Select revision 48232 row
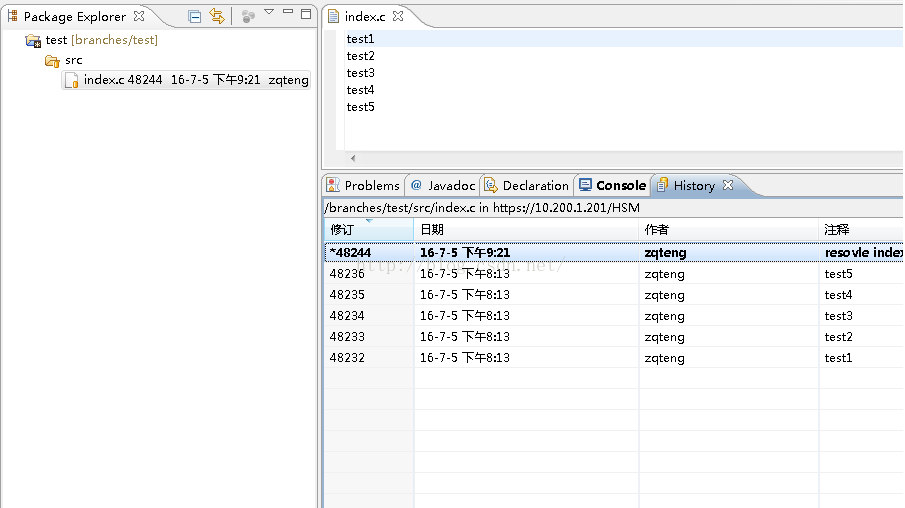The height and width of the screenshot is (508, 905). [614, 358]
